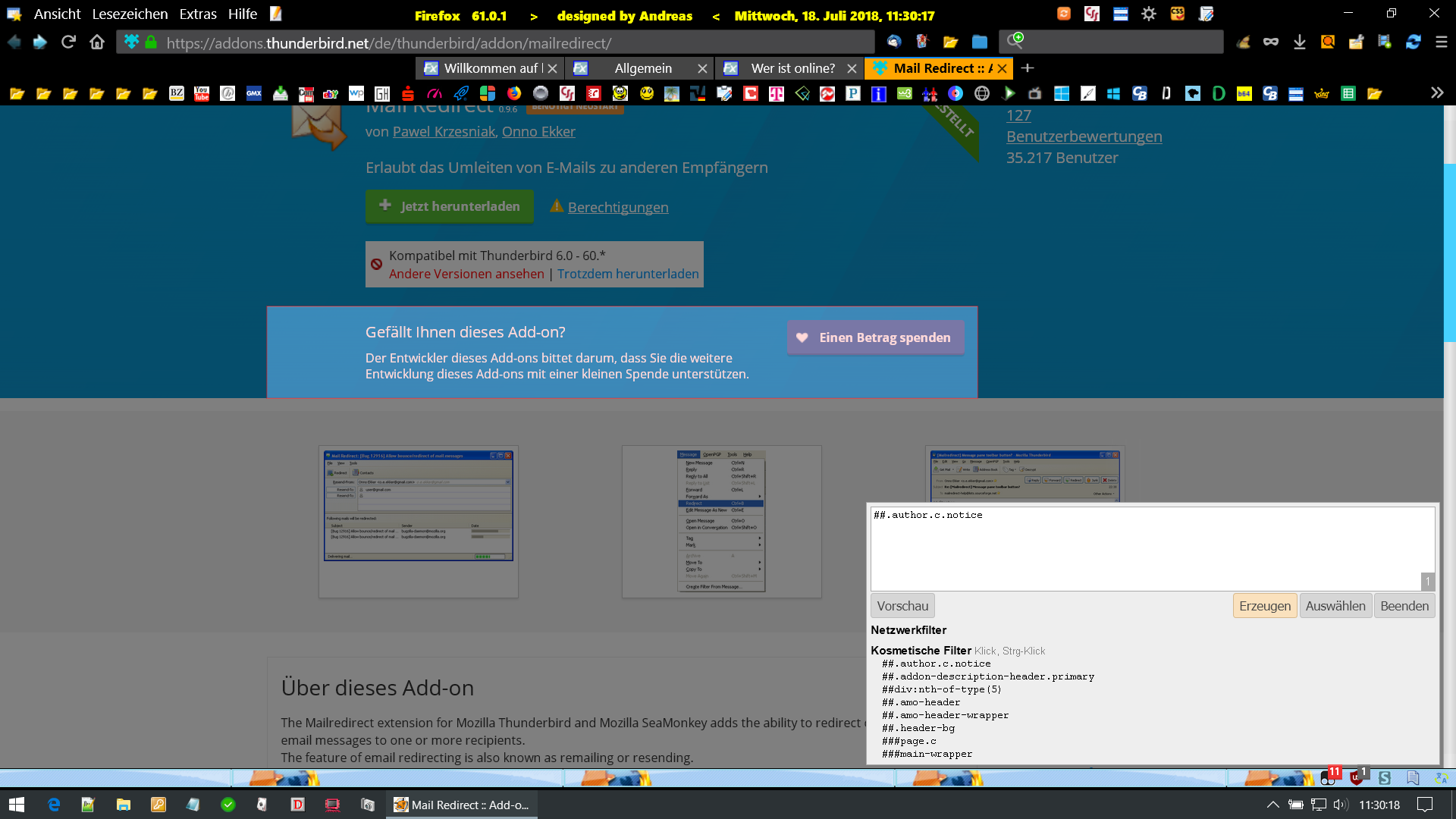Click the filter text input area

[1145, 548]
